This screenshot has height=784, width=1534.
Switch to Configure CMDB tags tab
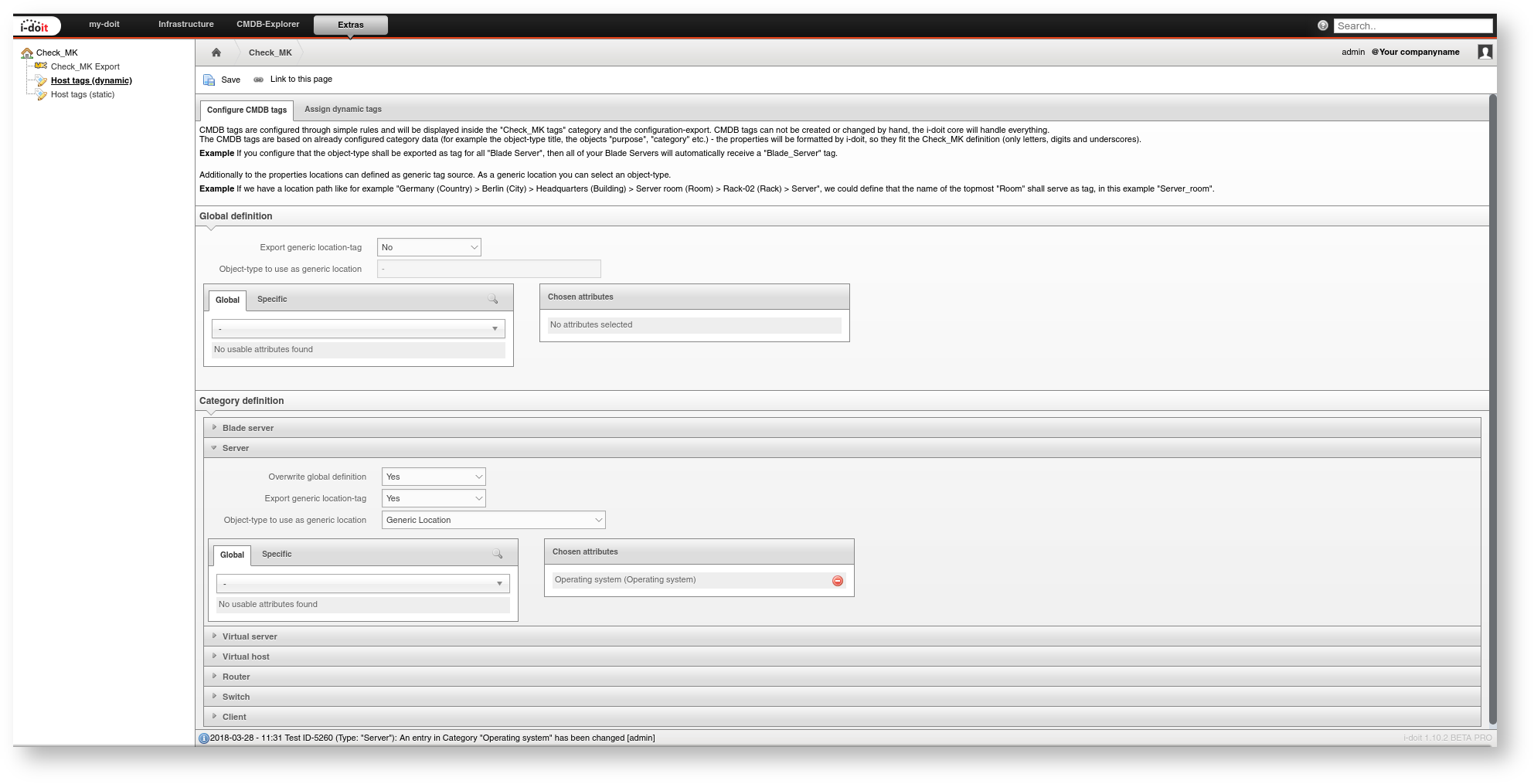pyautogui.click(x=247, y=110)
